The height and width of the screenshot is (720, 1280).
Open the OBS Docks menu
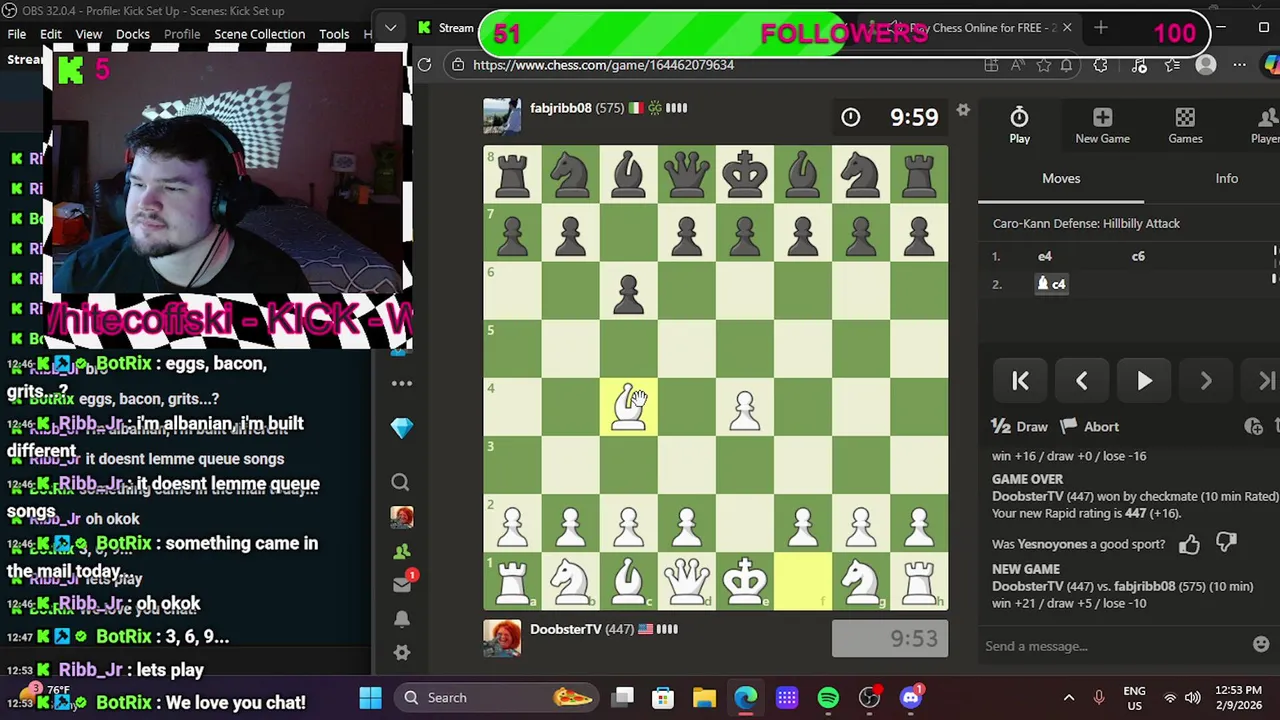pyautogui.click(x=132, y=34)
